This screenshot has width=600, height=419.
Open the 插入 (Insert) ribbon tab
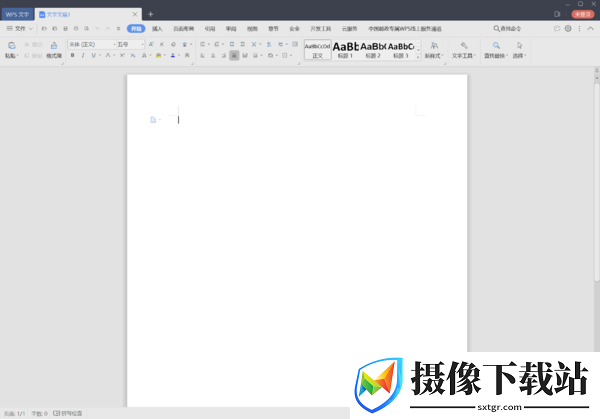157,29
